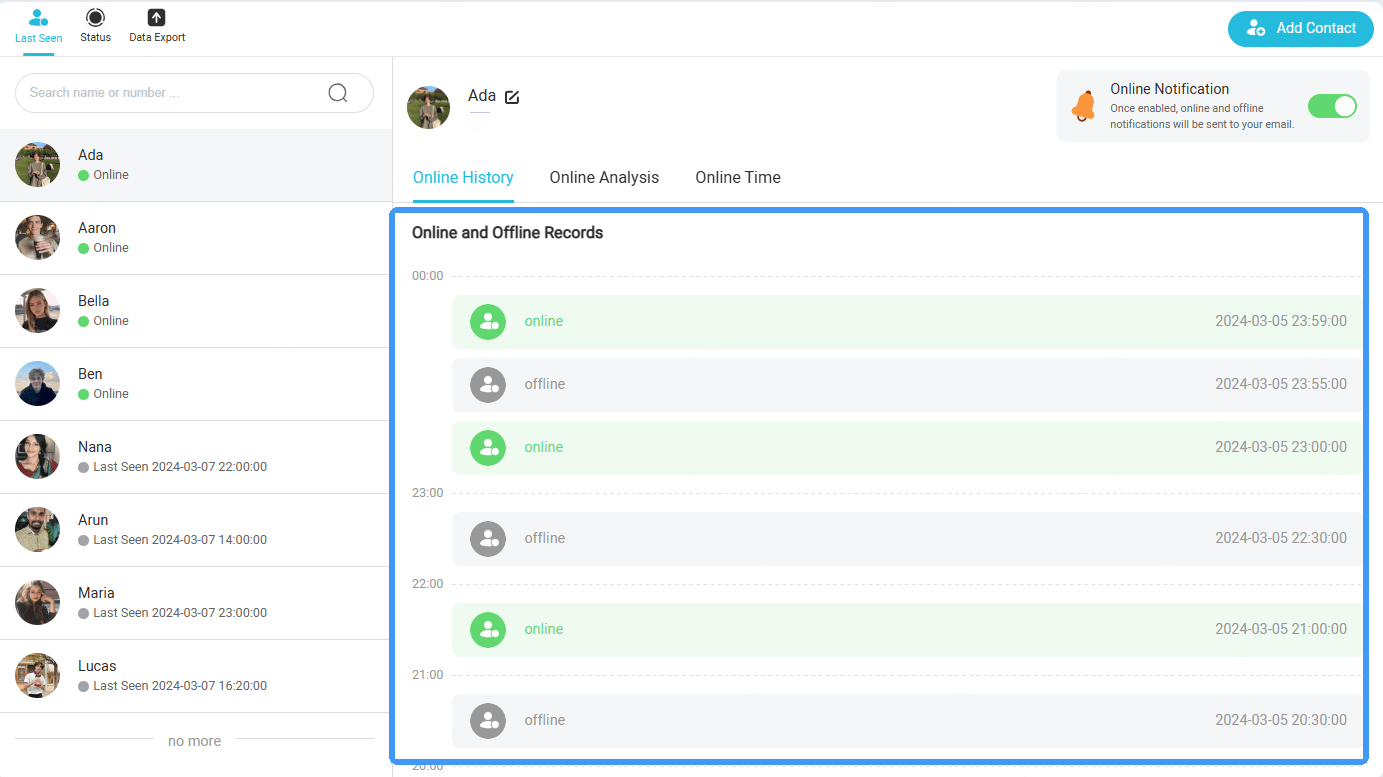Switch to the Online Analysis tab
This screenshot has width=1383, height=777.
coord(604,177)
